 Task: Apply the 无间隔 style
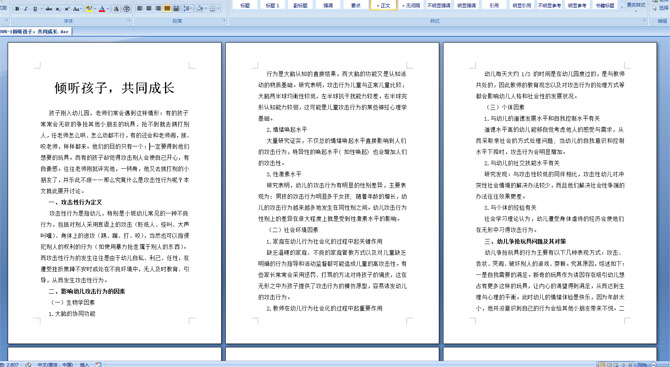coord(411,5)
